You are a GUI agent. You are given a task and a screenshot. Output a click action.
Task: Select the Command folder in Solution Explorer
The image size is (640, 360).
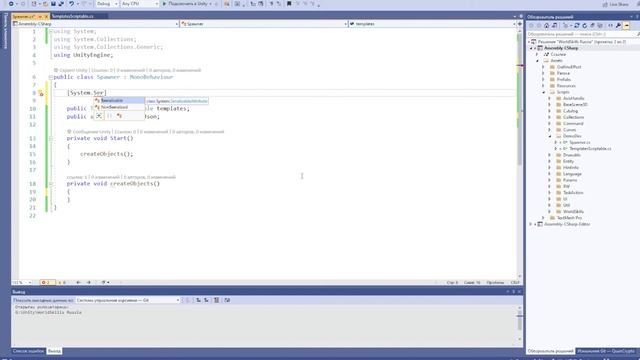click(573, 124)
